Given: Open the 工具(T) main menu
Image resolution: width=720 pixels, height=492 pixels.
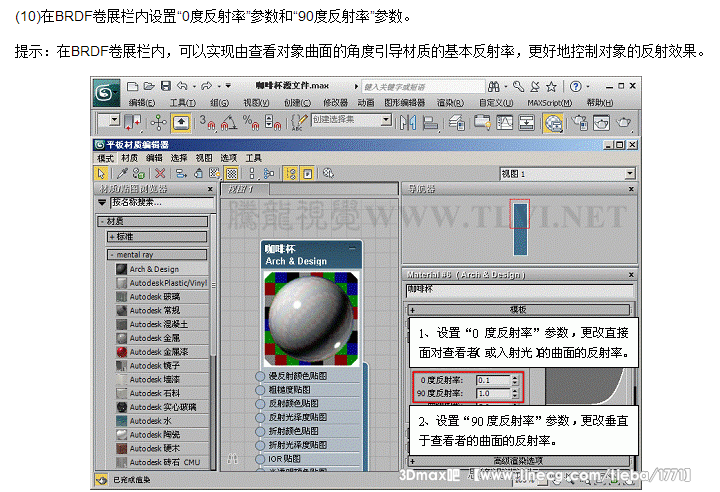Looking at the screenshot, I should (x=183, y=103).
